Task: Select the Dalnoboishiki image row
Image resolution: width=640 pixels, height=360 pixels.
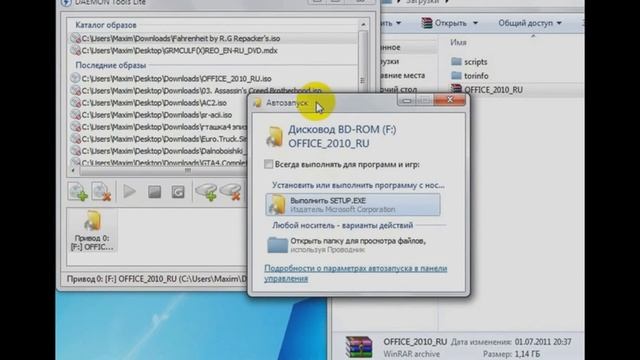Action: click(158, 151)
